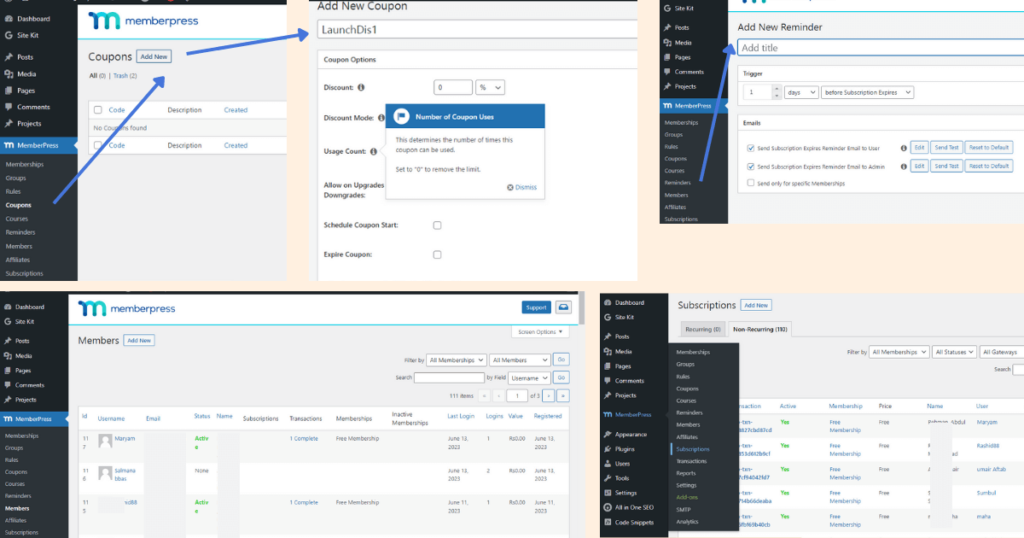Open the 1 Complete transaction link for Maryam
This screenshot has height=538, width=1024.
point(304,439)
